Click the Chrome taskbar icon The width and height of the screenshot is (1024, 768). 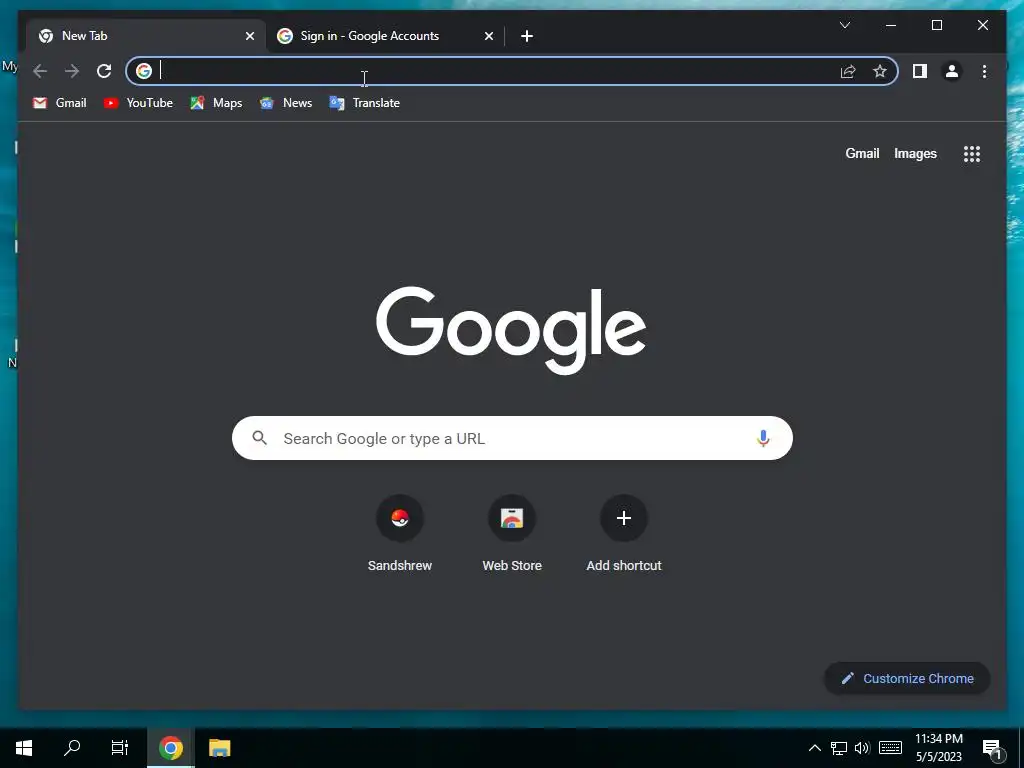[x=170, y=748]
